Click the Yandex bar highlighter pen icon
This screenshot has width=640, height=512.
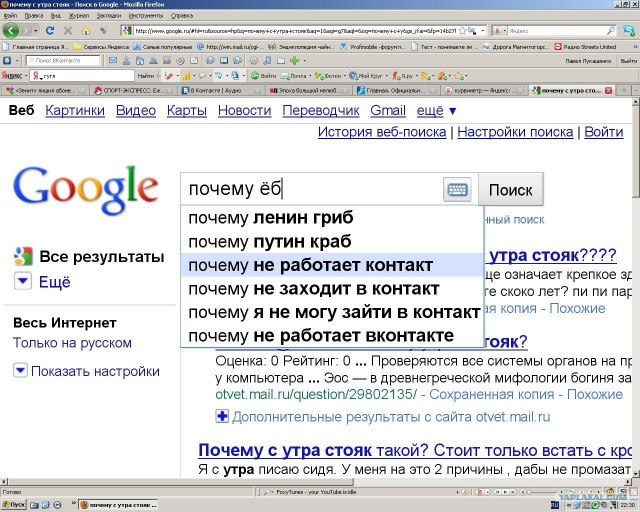pyautogui.click(x=169, y=76)
